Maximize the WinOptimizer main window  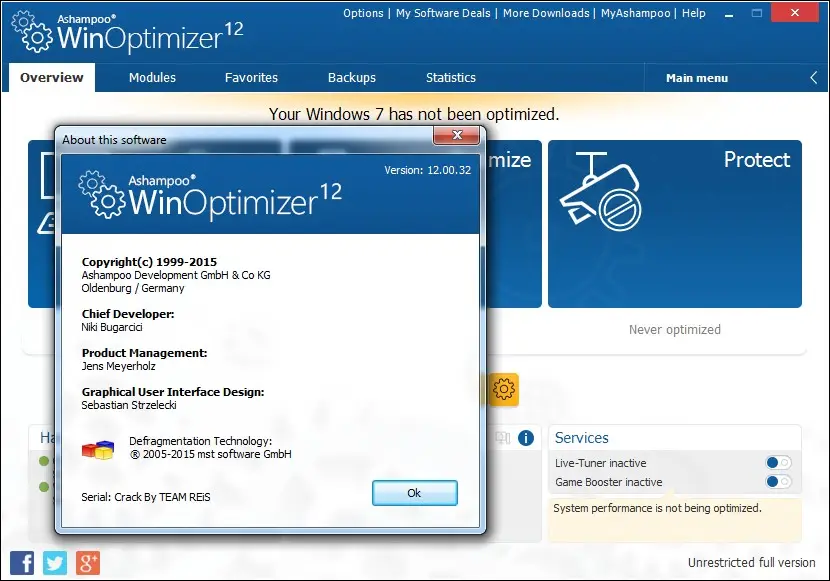tap(757, 13)
